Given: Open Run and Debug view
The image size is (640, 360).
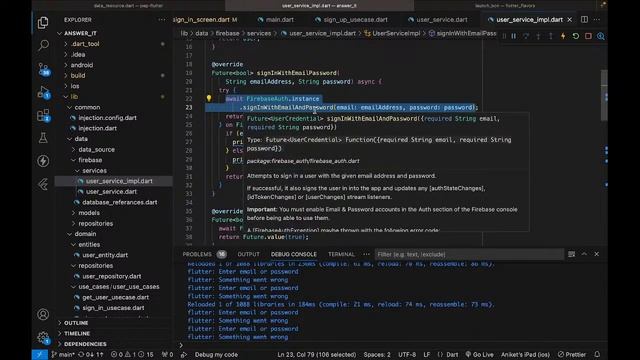Looking at the screenshot, I should 43,93.
